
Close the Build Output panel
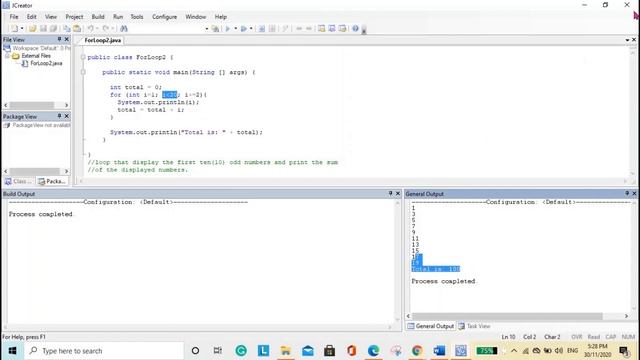(398, 193)
